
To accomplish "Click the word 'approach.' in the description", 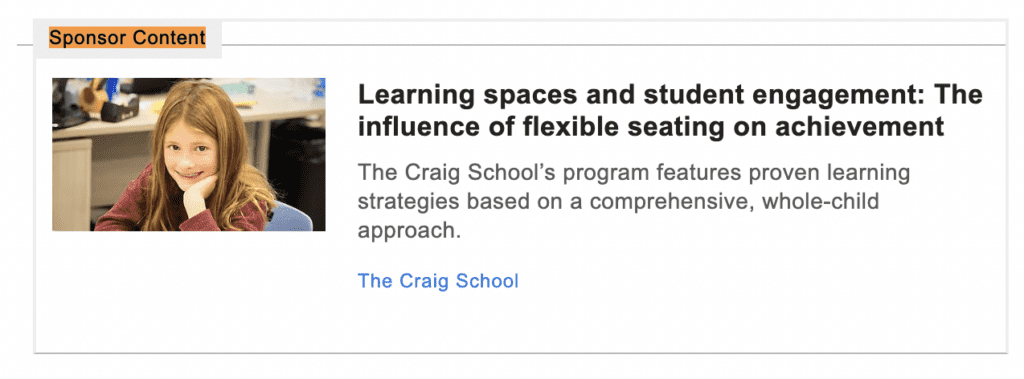I will 409,231.
